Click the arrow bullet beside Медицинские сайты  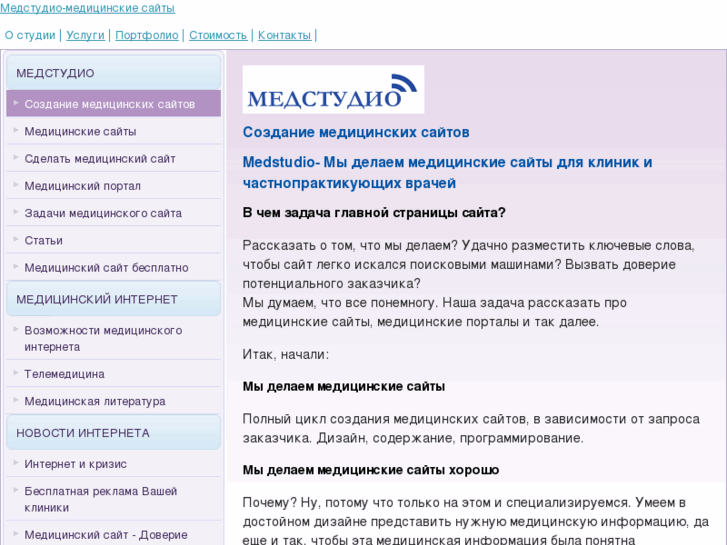[x=16, y=130]
